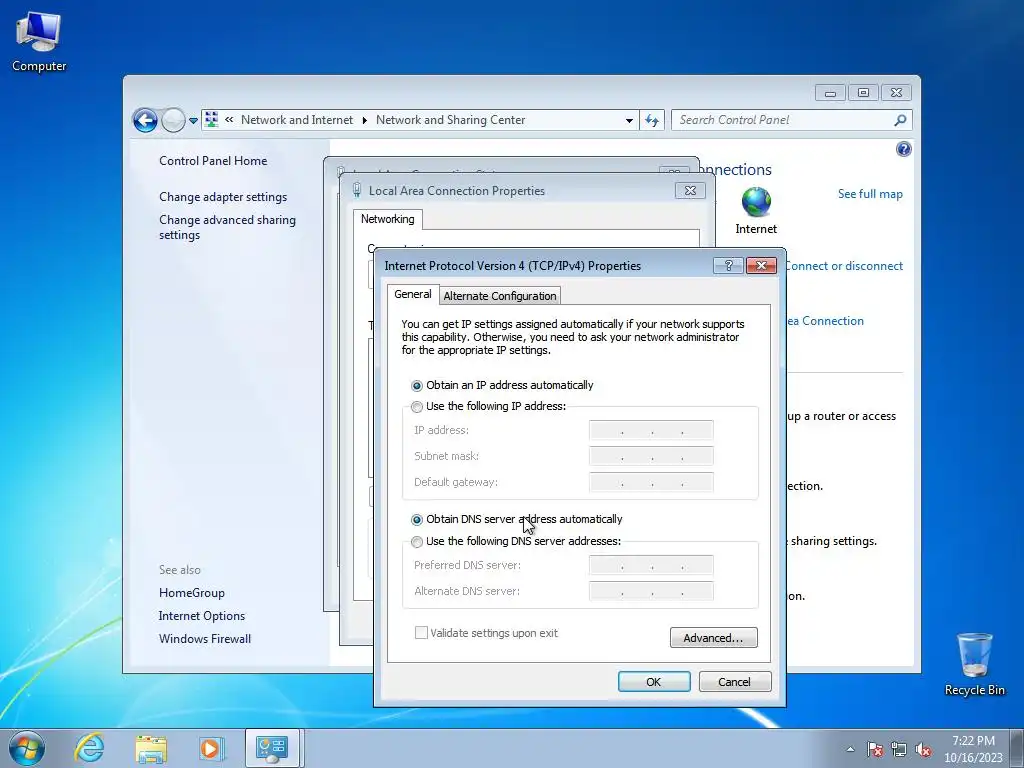This screenshot has width=1024, height=768.
Task: Confirm the IPv4 properties with OK
Action: pos(654,682)
